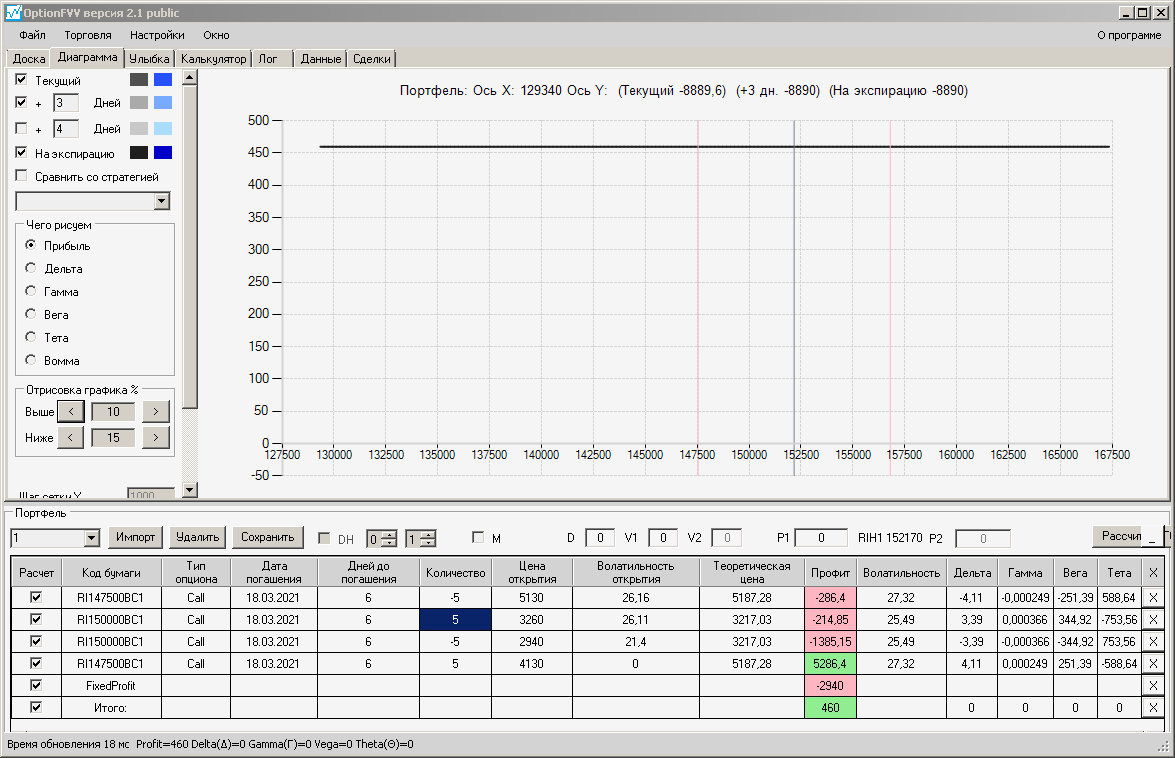Click the days input field showing 4
This screenshot has height=758, width=1175.
click(x=66, y=129)
